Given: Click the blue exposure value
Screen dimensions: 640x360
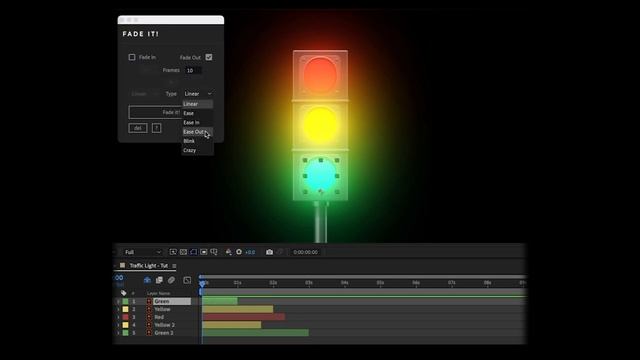Looking at the screenshot, I should tap(250, 252).
